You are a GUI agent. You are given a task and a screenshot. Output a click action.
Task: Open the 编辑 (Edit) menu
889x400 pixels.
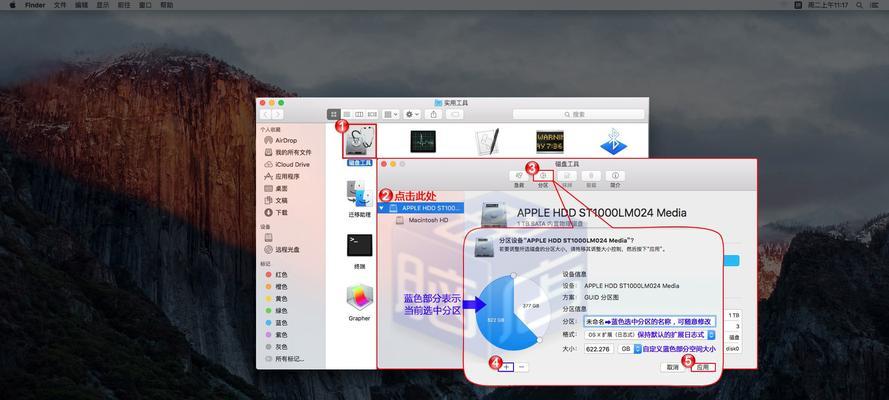pyautogui.click(x=81, y=5)
